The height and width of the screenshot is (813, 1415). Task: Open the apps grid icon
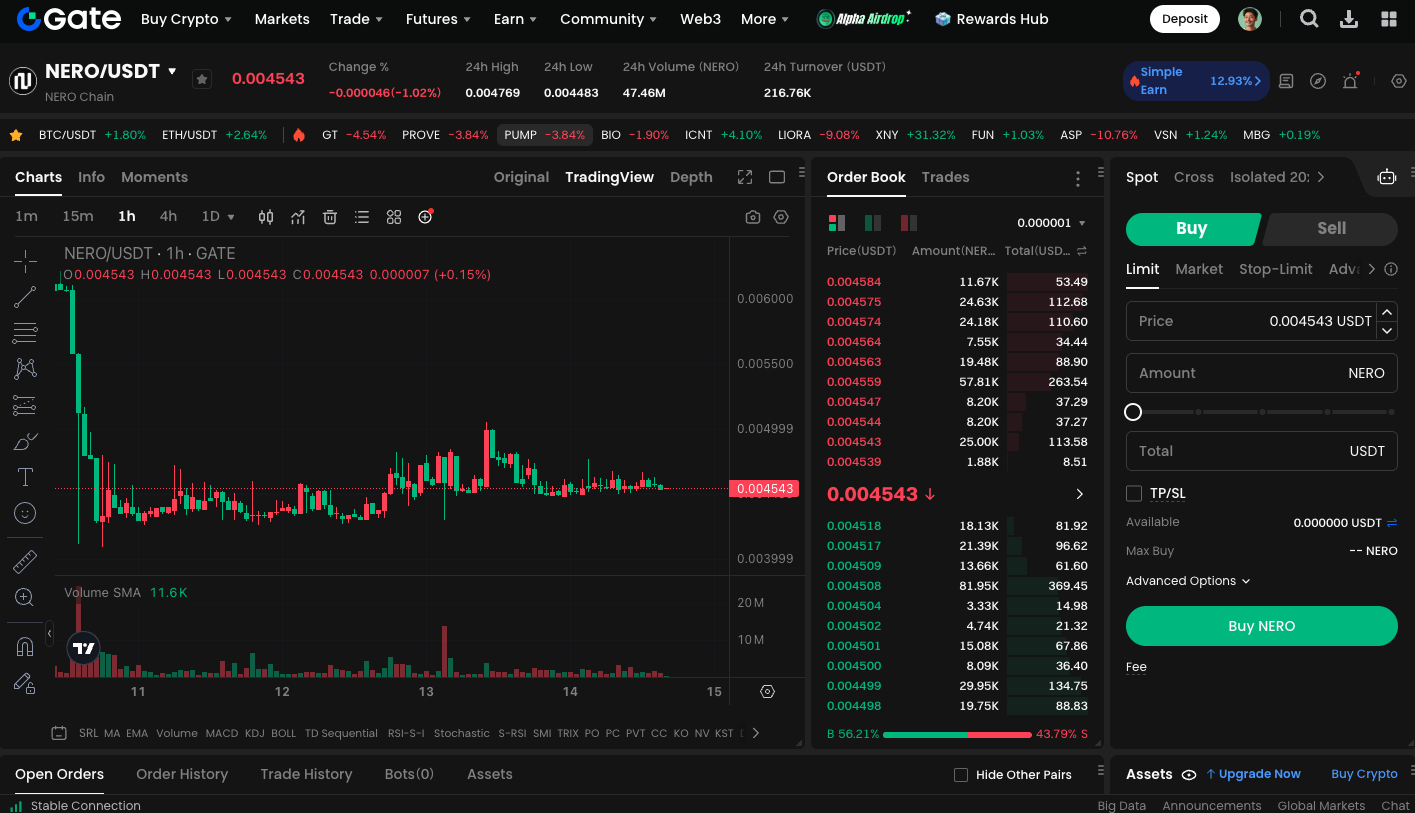tap(1389, 19)
